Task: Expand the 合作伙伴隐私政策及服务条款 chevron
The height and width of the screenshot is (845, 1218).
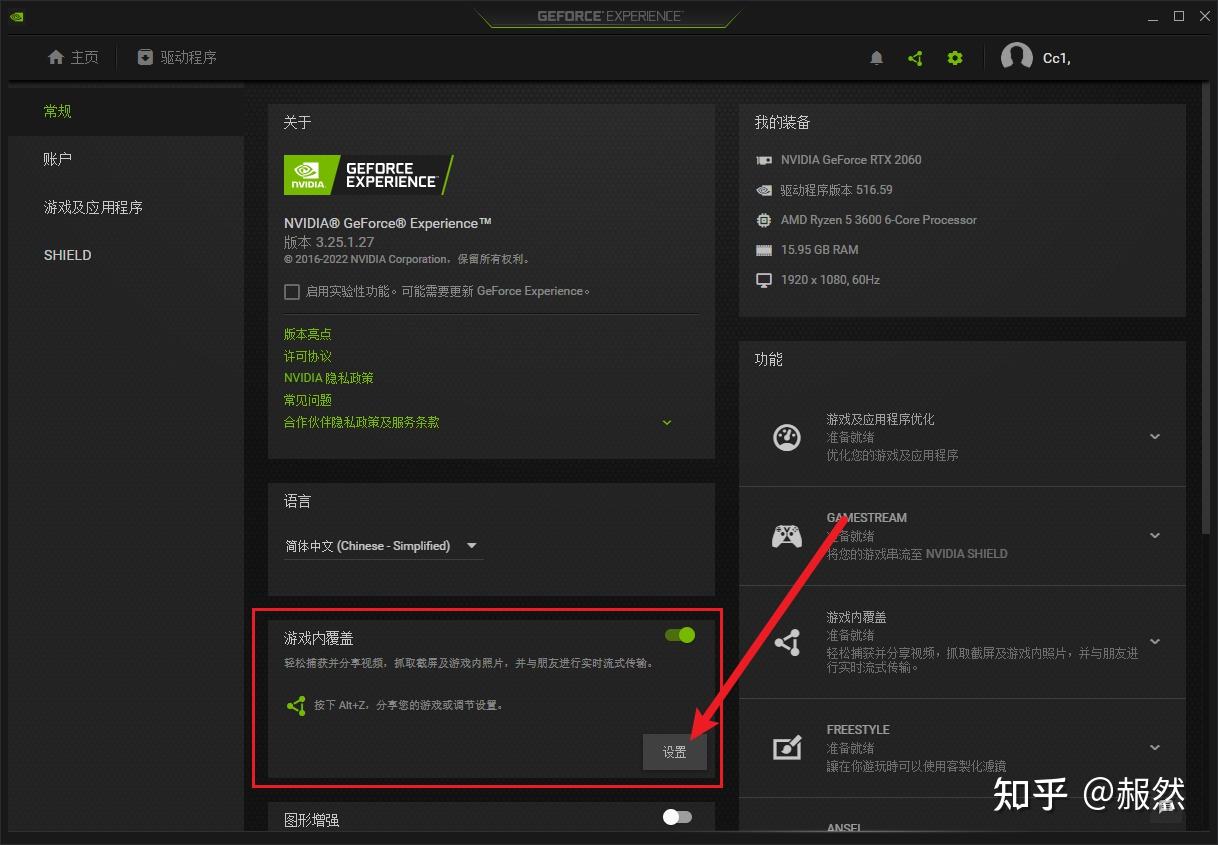Action: click(x=667, y=423)
